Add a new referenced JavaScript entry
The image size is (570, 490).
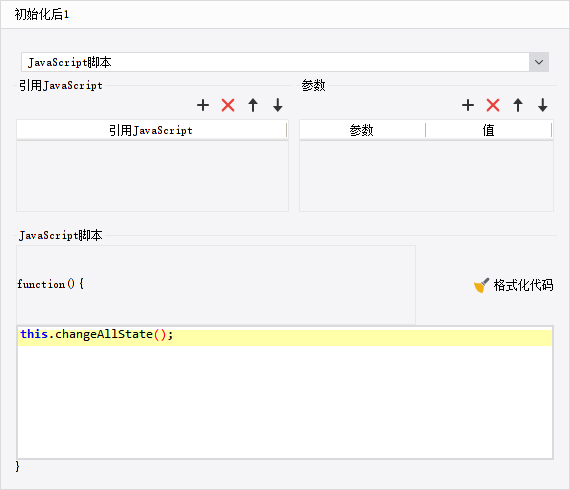click(x=203, y=105)
